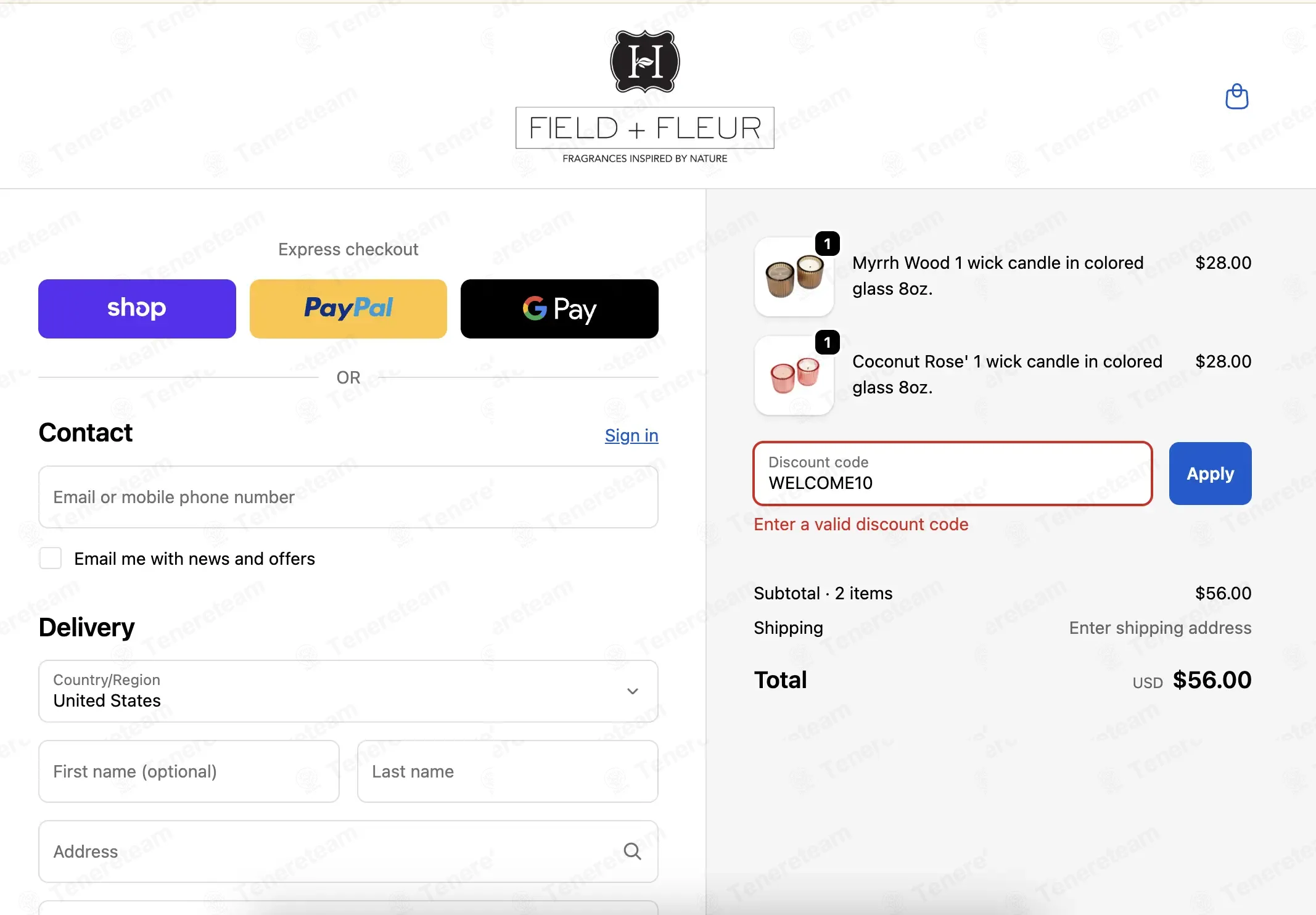
Task: Focus the Email or mobile phone number field
Action: [x=348, y=497]
